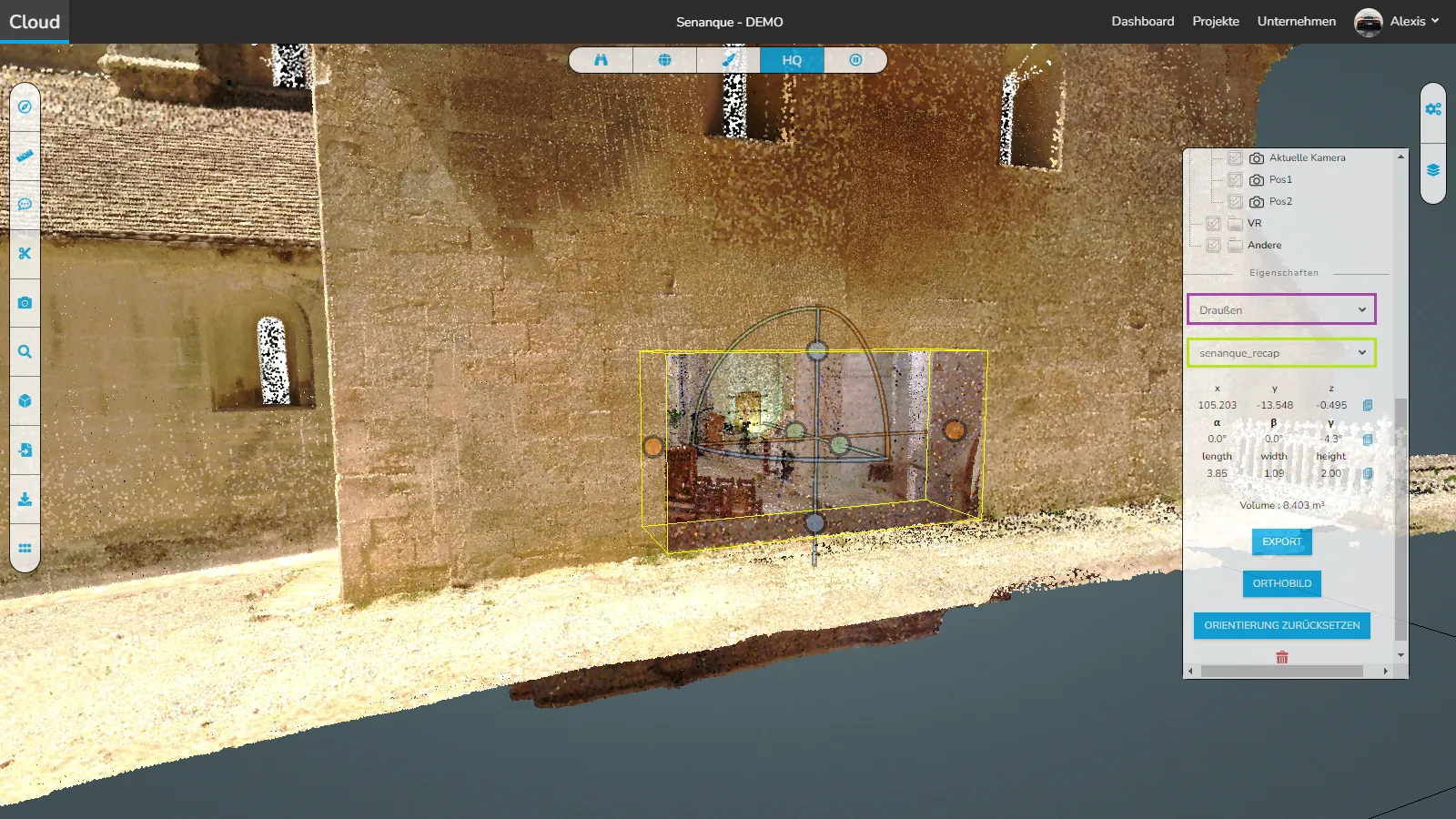Image resolution: width=1456 pixels, height=819 pixels.
Task: Open the ruler measurement tool
Action: pos(25,156)
